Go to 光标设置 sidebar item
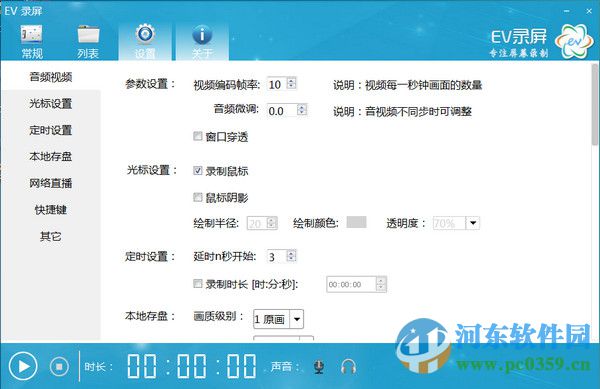Image resolution: width=600 pixels, height=389 pixels. (51, 104)
